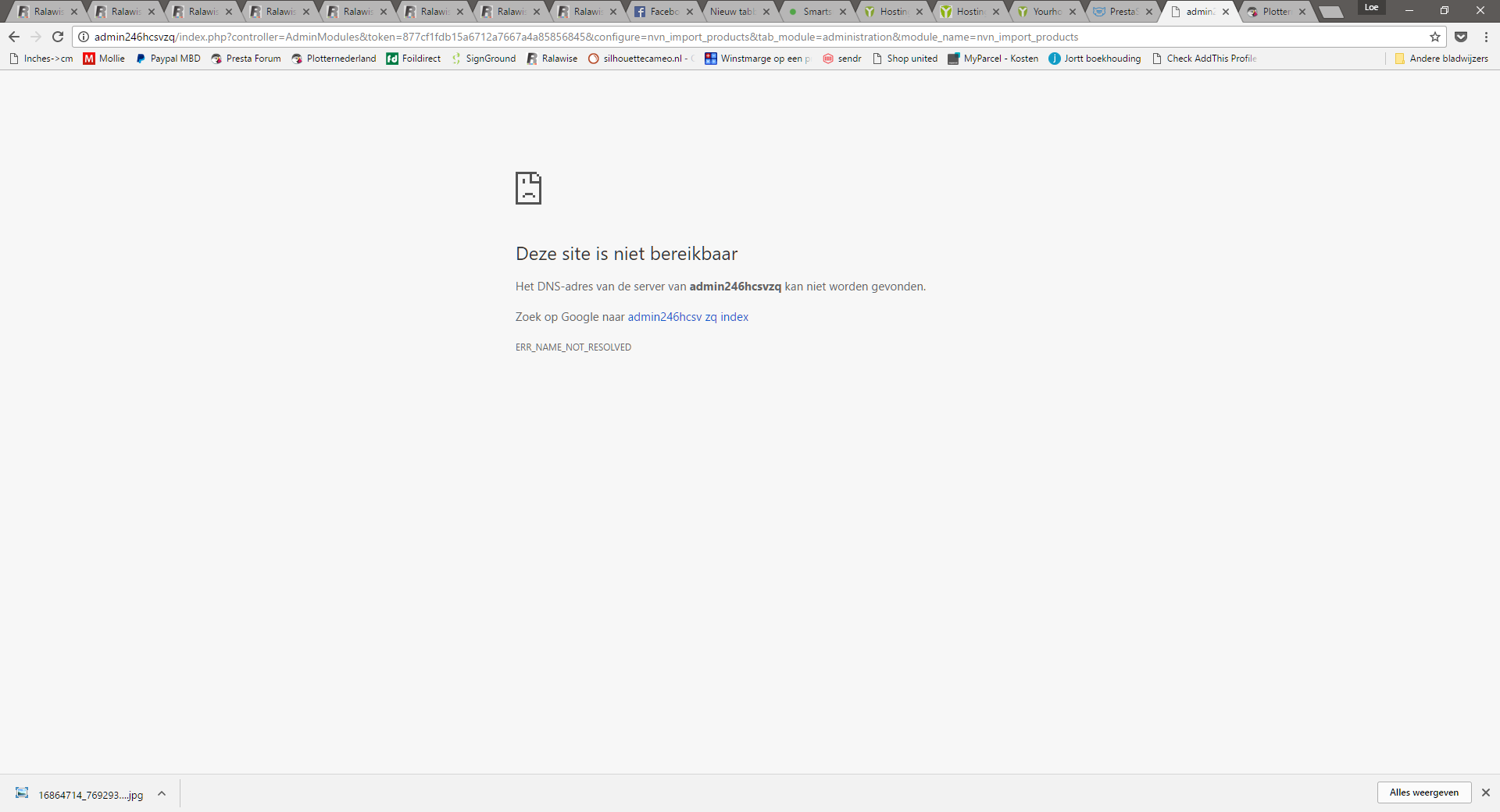Open the Andere bladwijzers folder
Screen dimensions: 1500x812
pyautogui.click(x=1441, y=59)
